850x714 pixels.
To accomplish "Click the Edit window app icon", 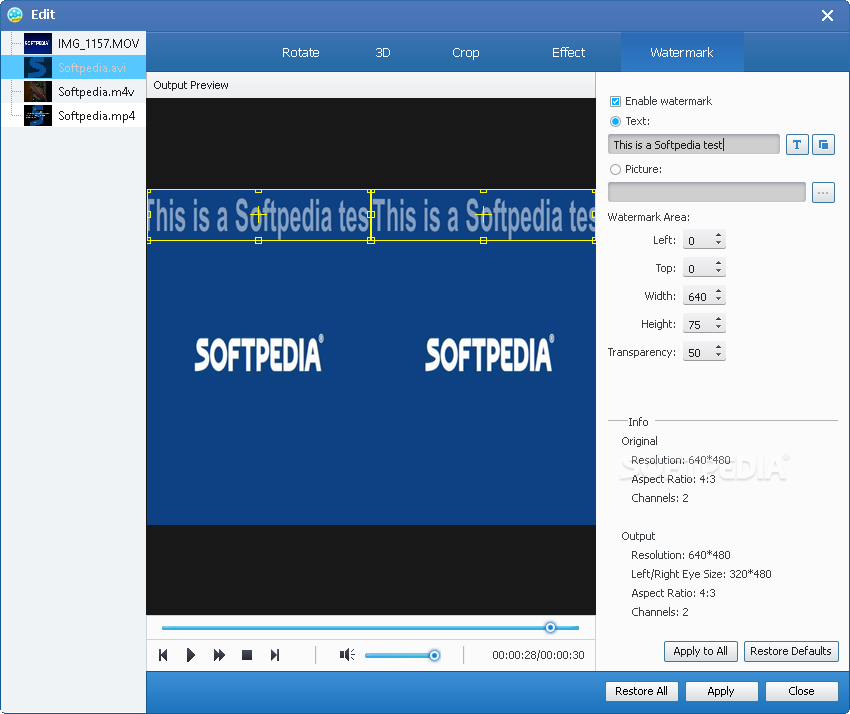I will click(x=15, y=15).
